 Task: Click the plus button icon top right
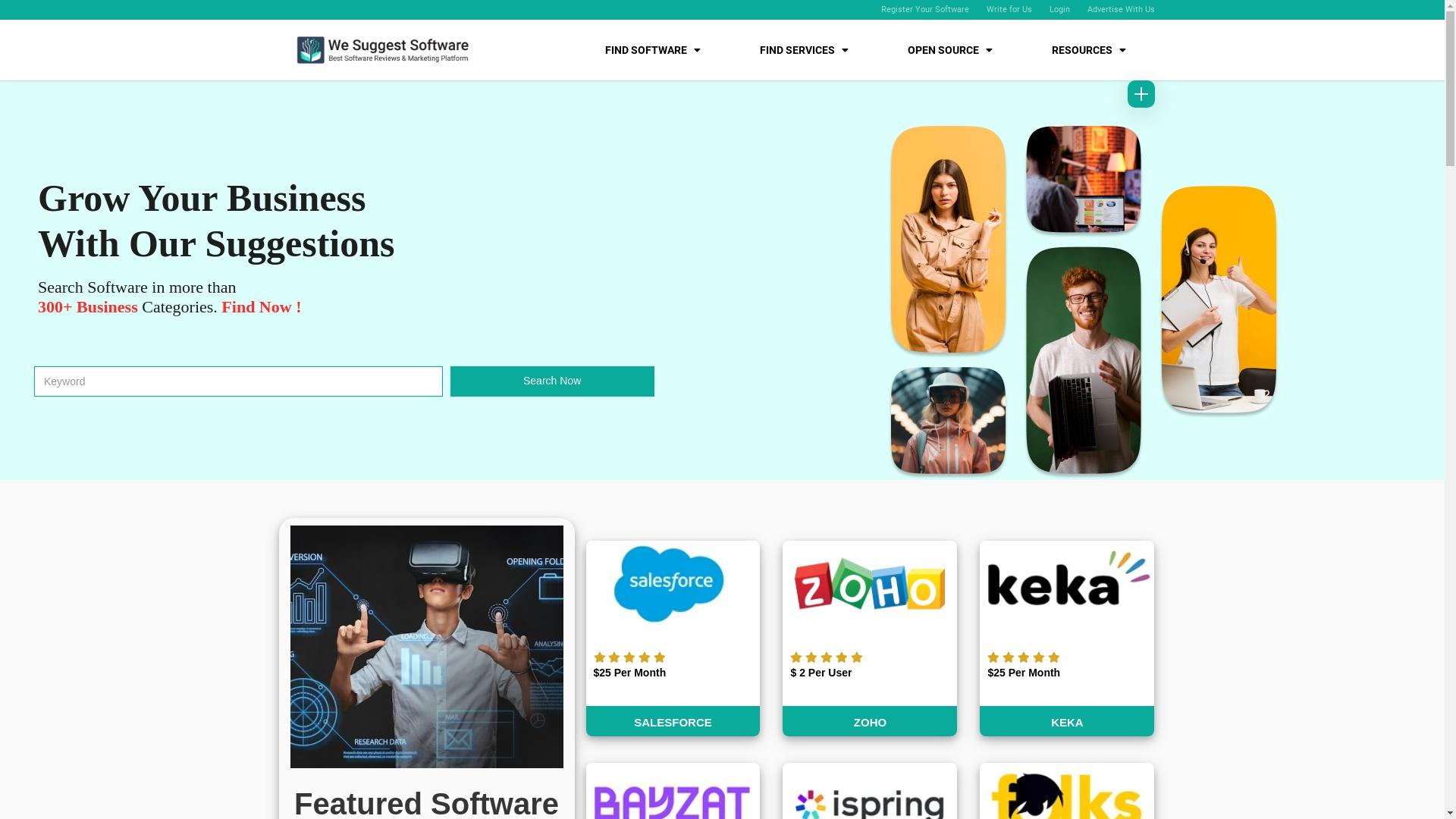pyautogui.click(x=1141, y=94)
